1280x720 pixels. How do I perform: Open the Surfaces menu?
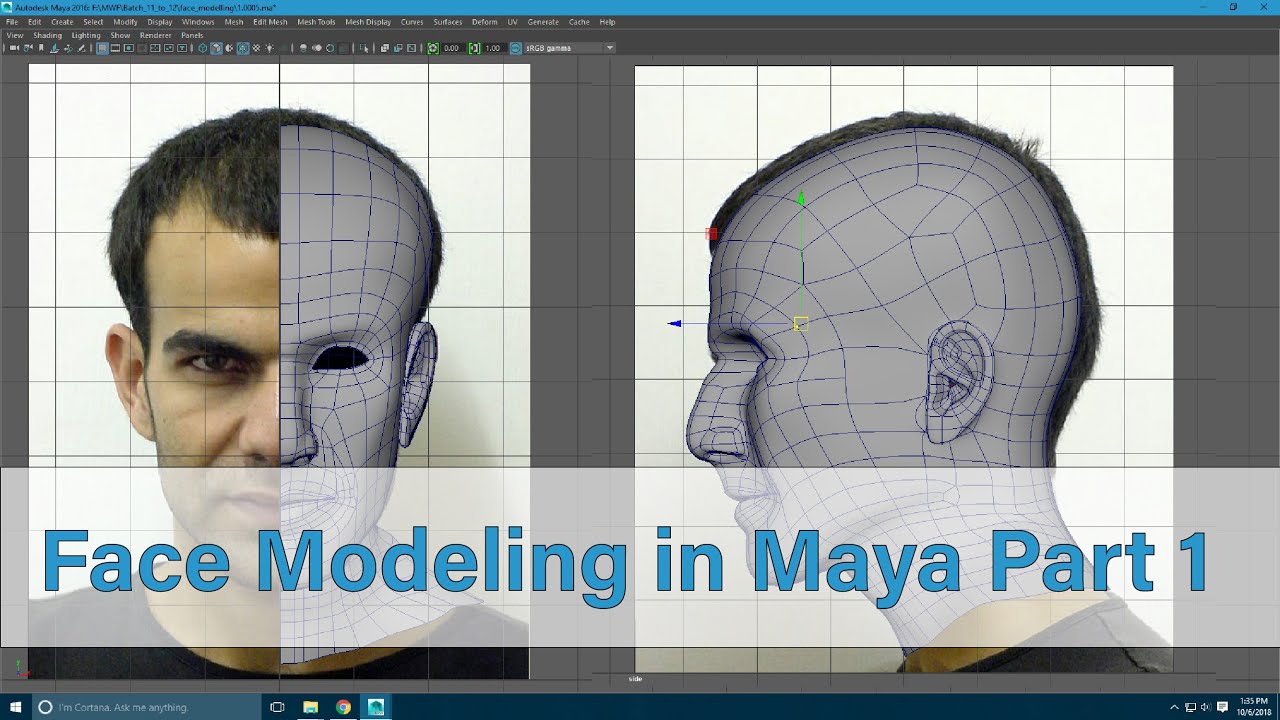click(448, 21)
